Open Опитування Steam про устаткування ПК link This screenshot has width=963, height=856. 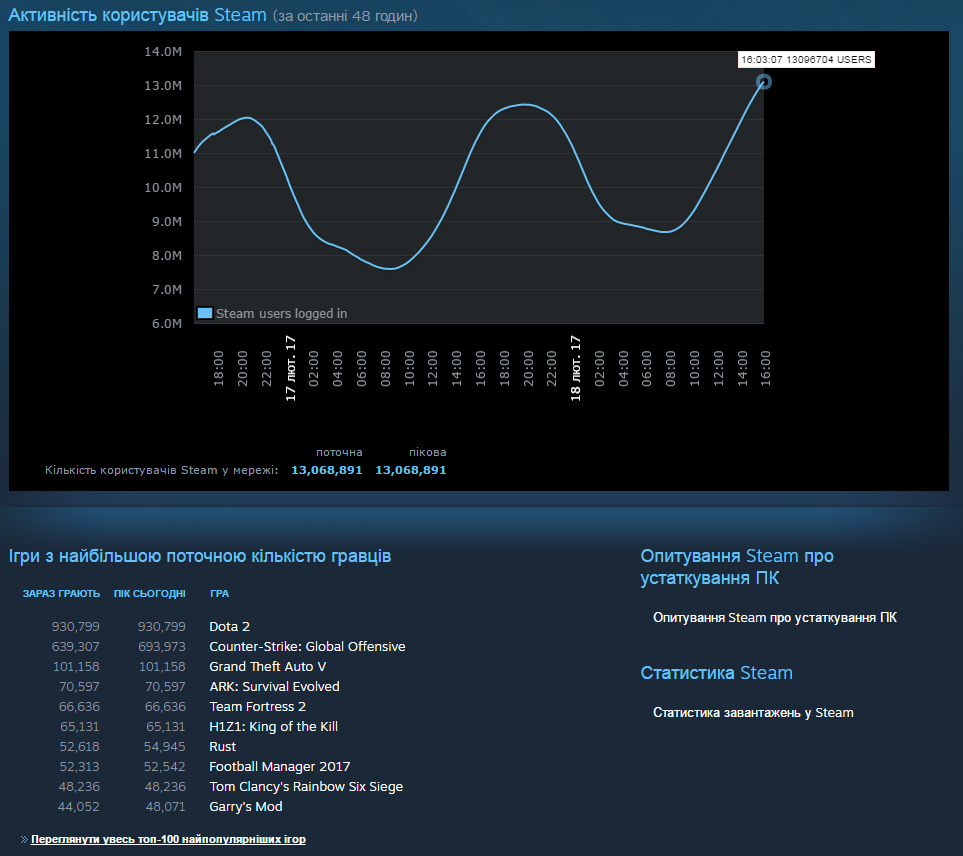(x=774, y=617)
